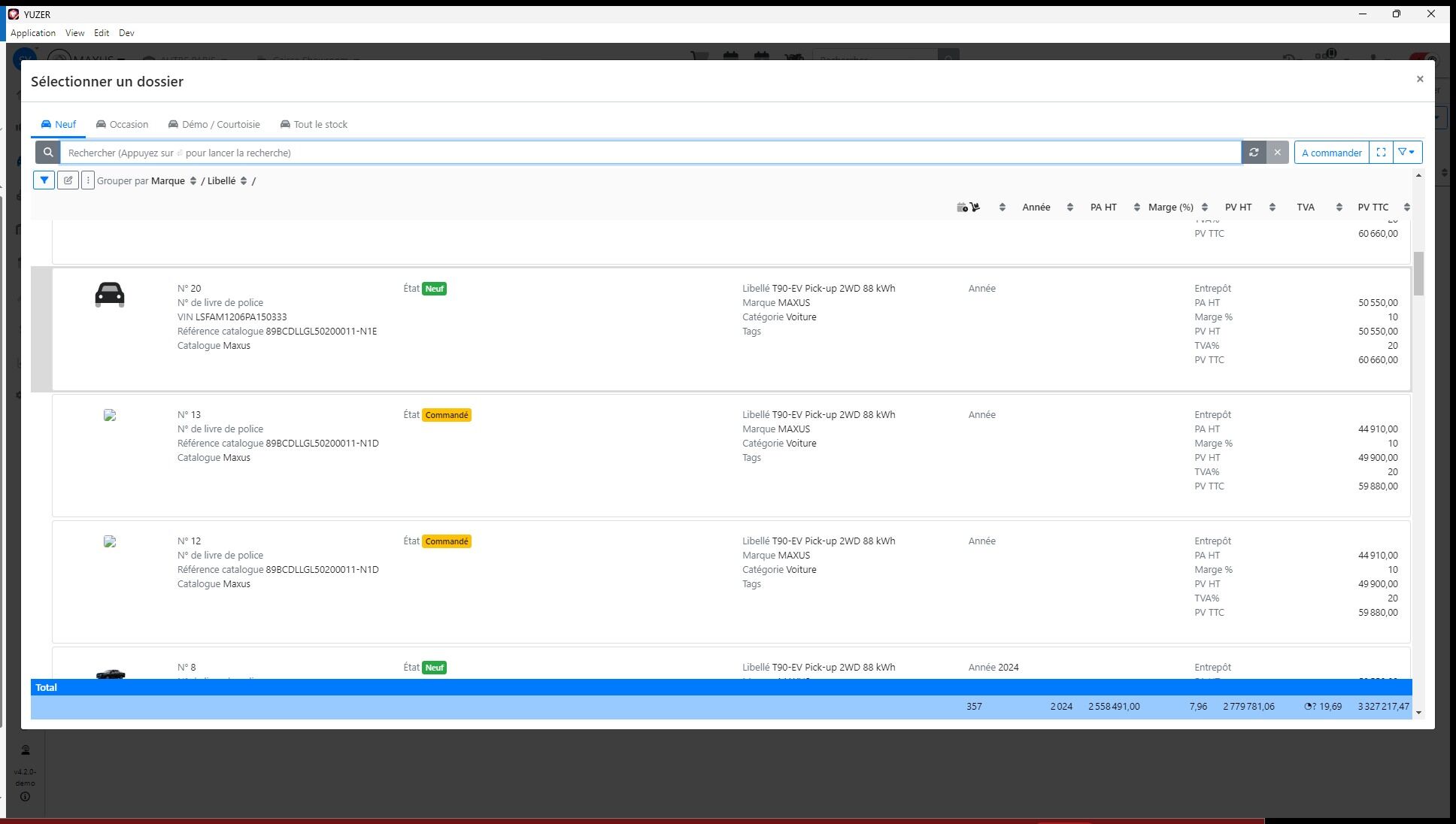
Task: Click the magnifier search icon button
Action: [48, 153]
